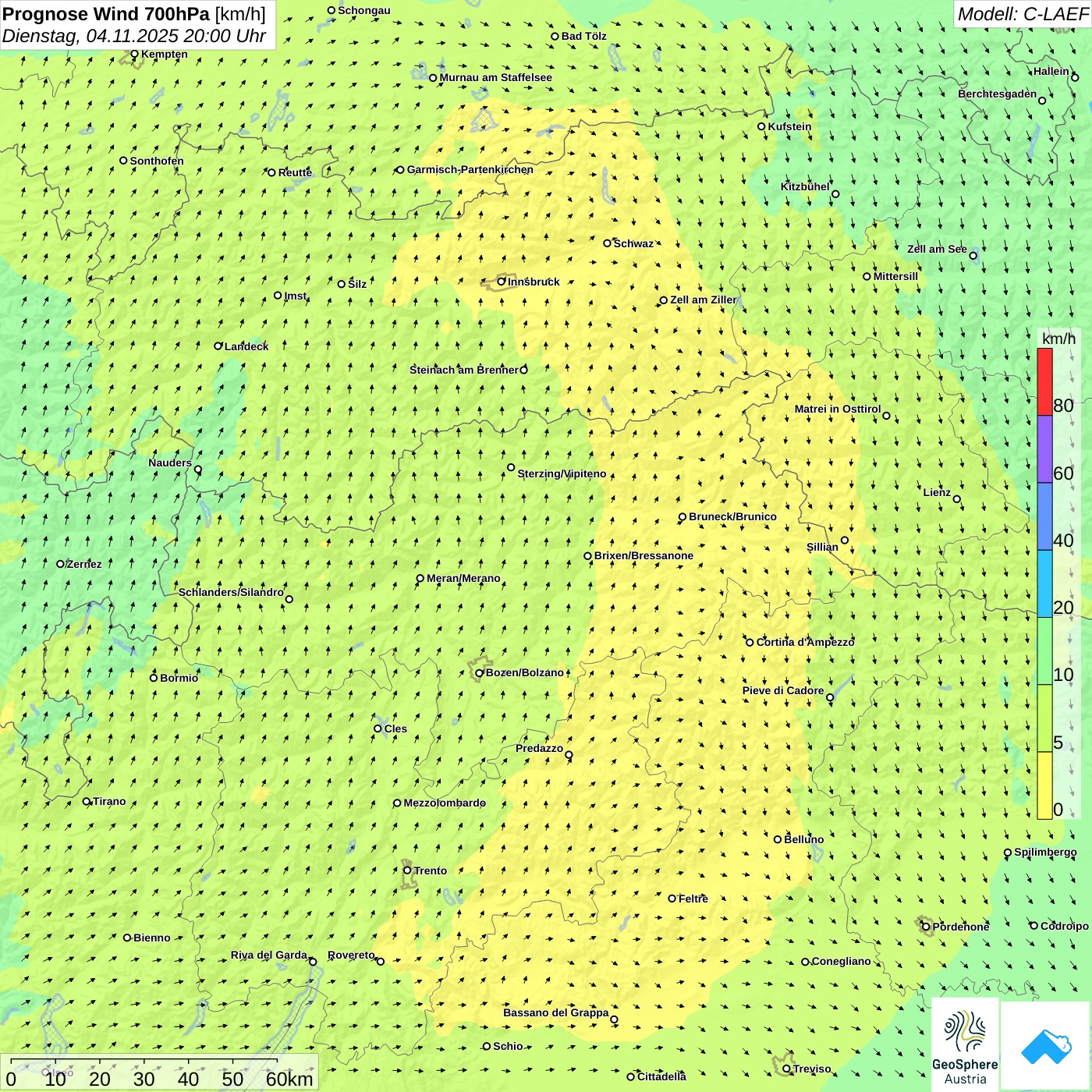This screenshot has width=1092, height=1092.
Task: Click the 'Reutte' town label
Action: (295, 172)
